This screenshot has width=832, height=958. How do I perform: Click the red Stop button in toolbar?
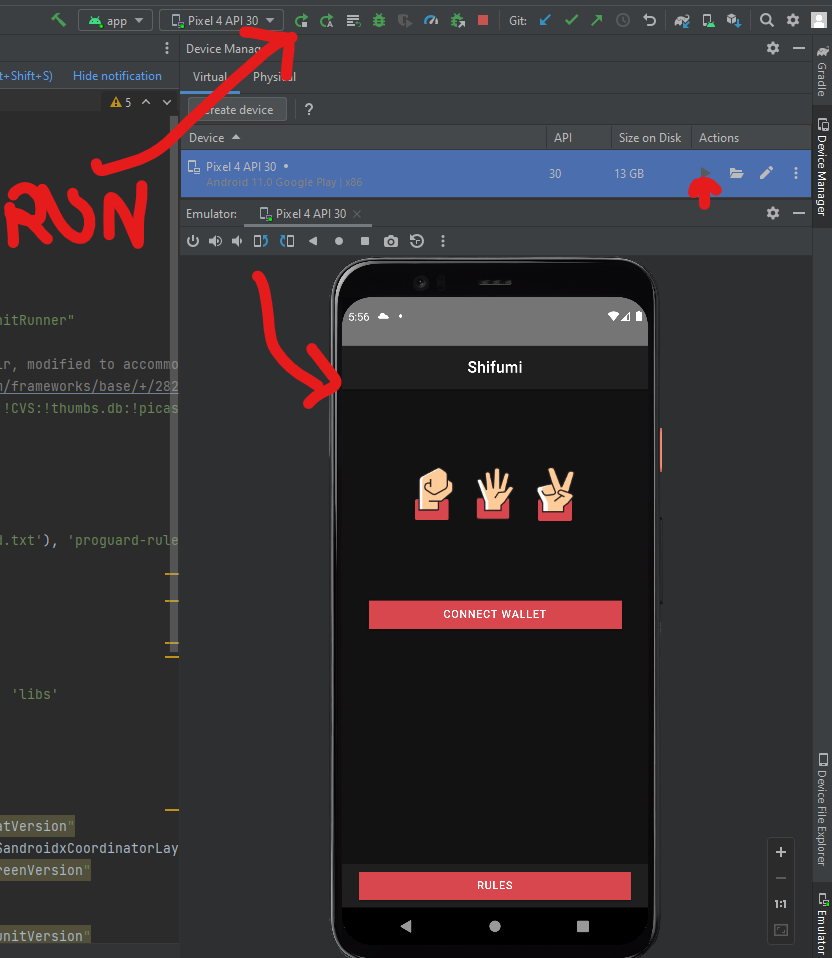[483, 20]
